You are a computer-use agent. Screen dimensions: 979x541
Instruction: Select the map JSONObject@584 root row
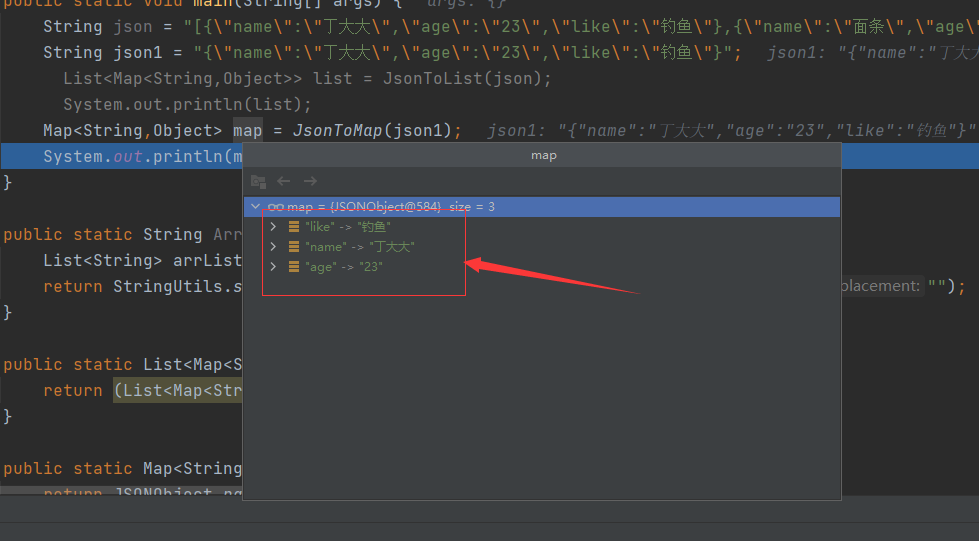[542, 207]
